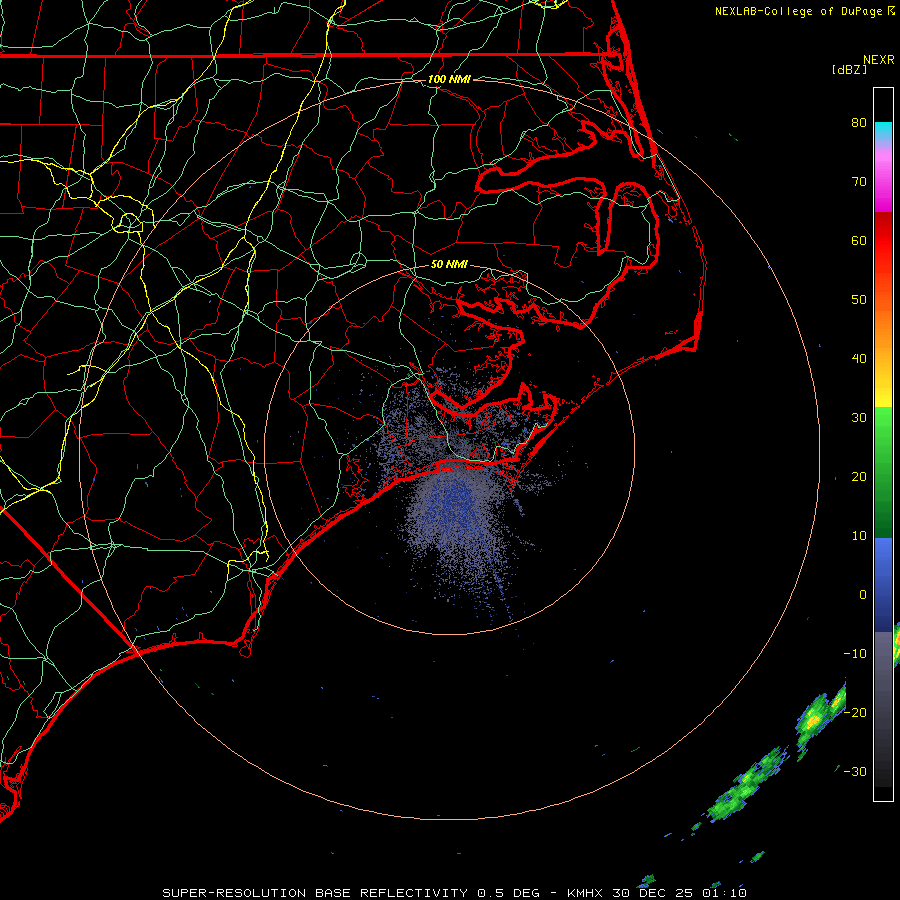Click the 0 value on the dBZ scale
The image size is (900, 900).
coord(863,595)
